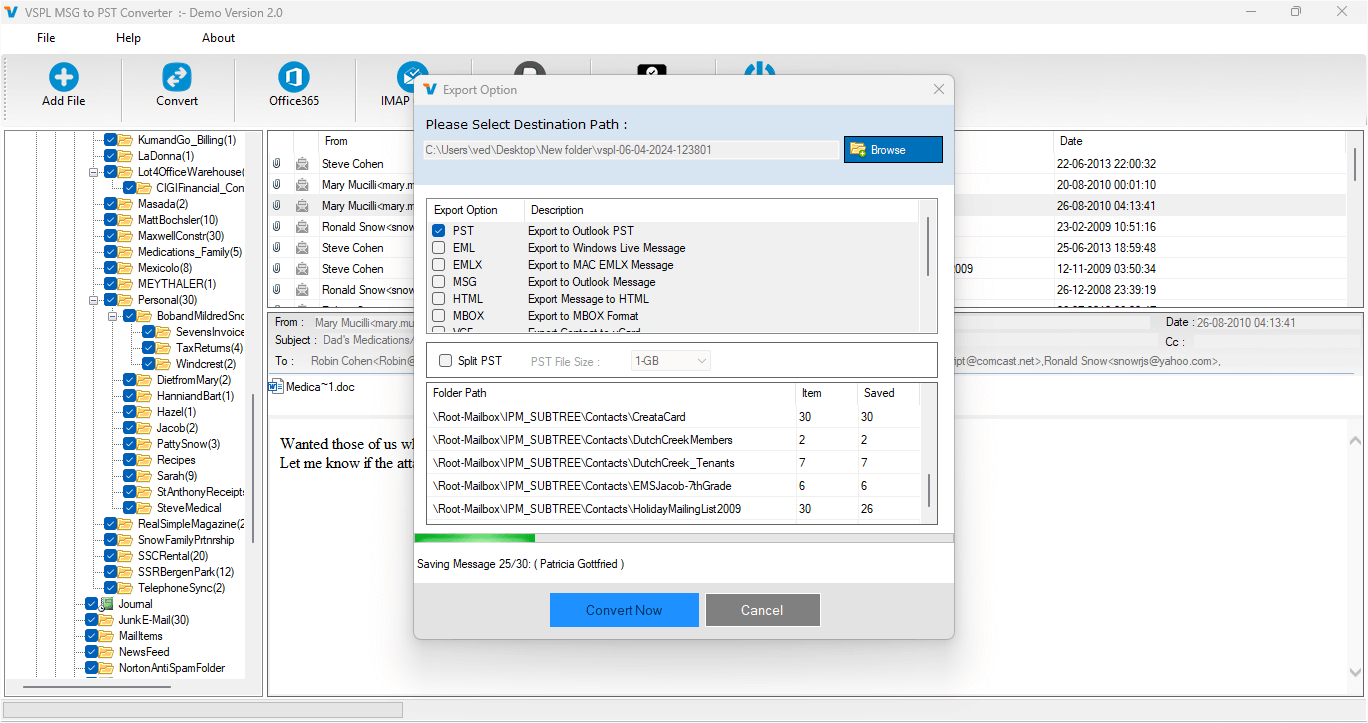Click the folder icon beside NewsFeed
Screen dimensions: 1368x723
(x=107, y=652)
